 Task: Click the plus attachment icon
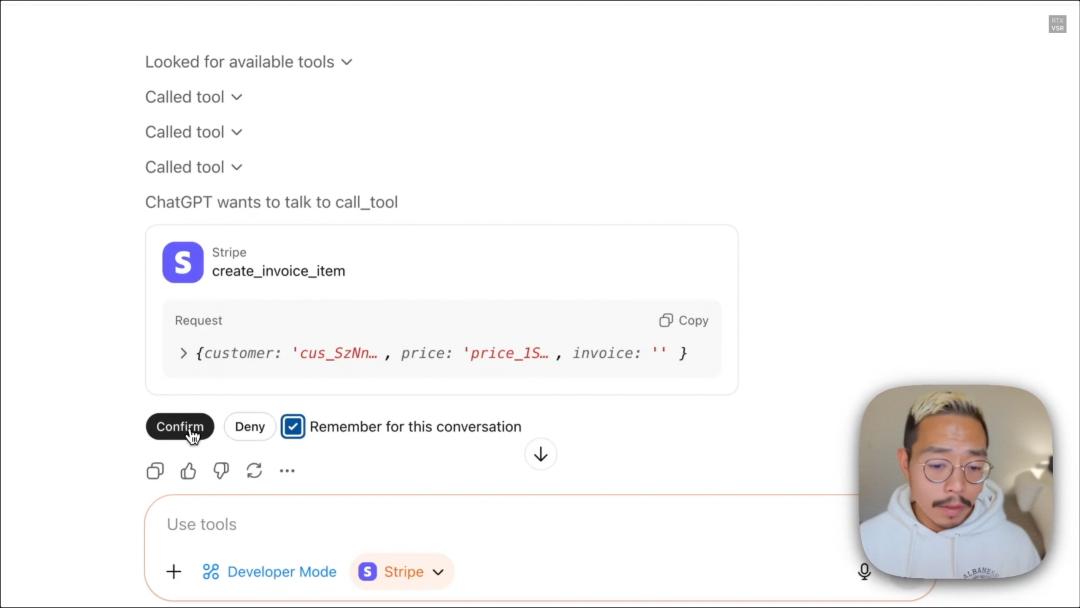(174, 572)
